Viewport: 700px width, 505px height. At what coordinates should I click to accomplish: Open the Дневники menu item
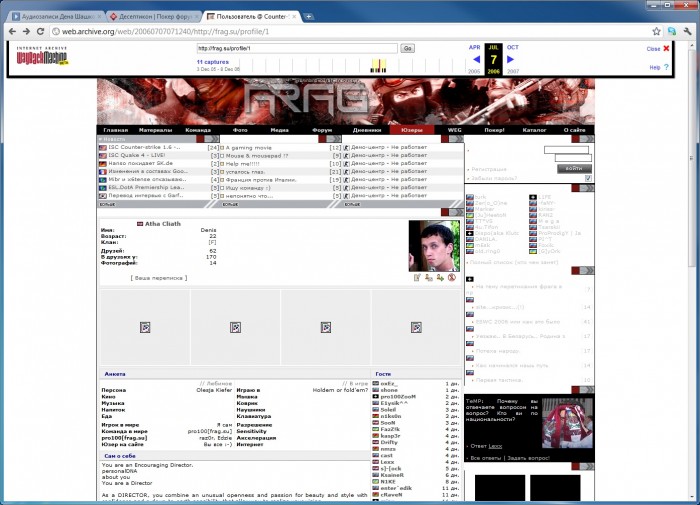tap(367, 130)
